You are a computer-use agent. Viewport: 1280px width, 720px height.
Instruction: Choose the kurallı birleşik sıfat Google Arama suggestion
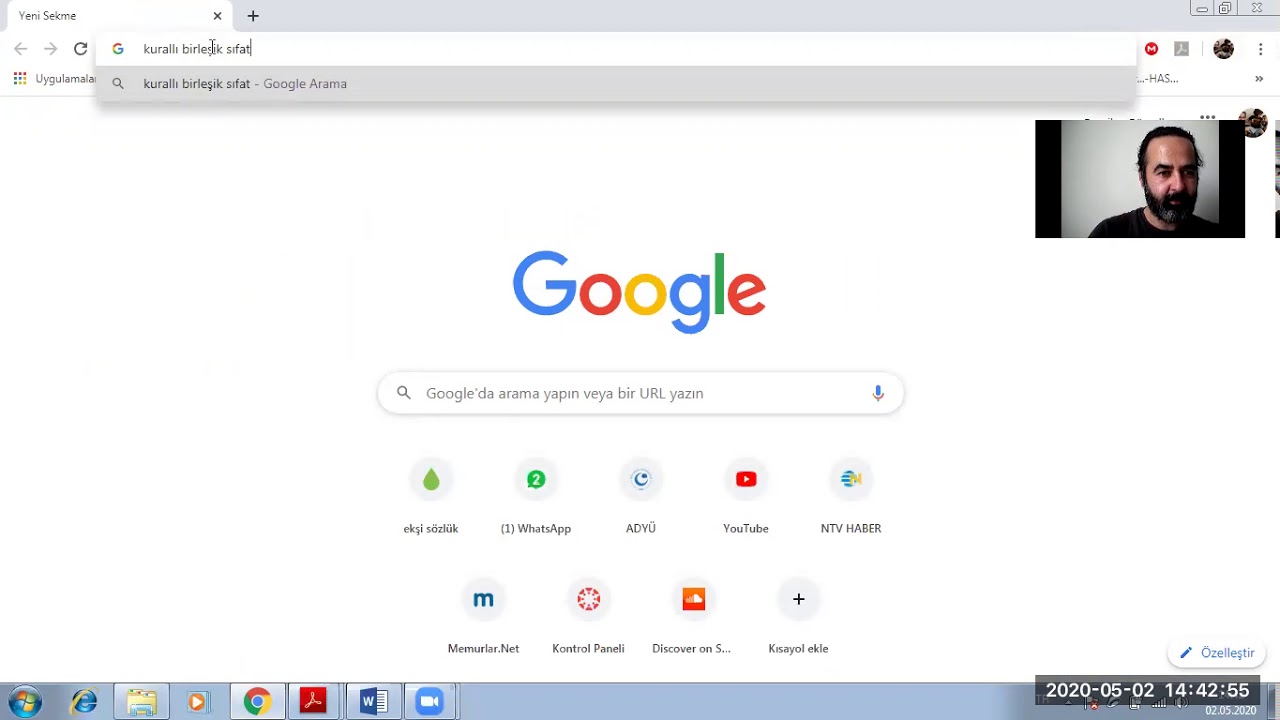coord(616,84)
